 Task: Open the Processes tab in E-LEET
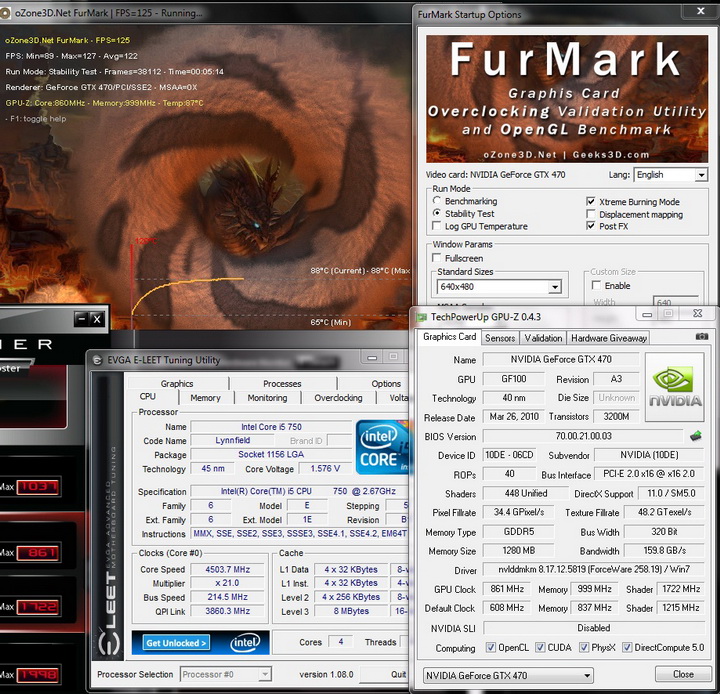click(282, 383)
